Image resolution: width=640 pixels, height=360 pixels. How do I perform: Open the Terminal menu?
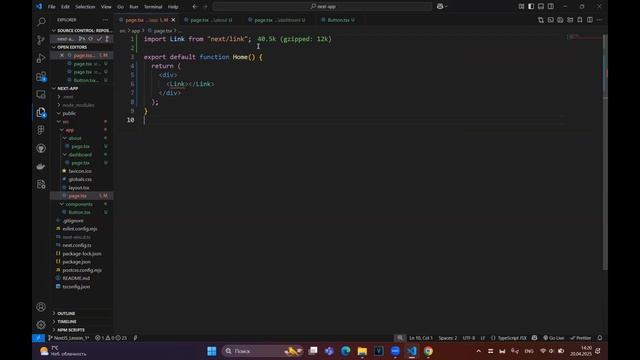coord(153,7)
